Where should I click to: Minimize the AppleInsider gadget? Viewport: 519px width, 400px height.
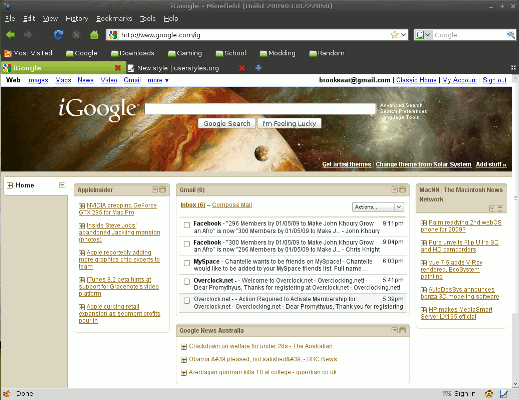[x=155, y=189]
